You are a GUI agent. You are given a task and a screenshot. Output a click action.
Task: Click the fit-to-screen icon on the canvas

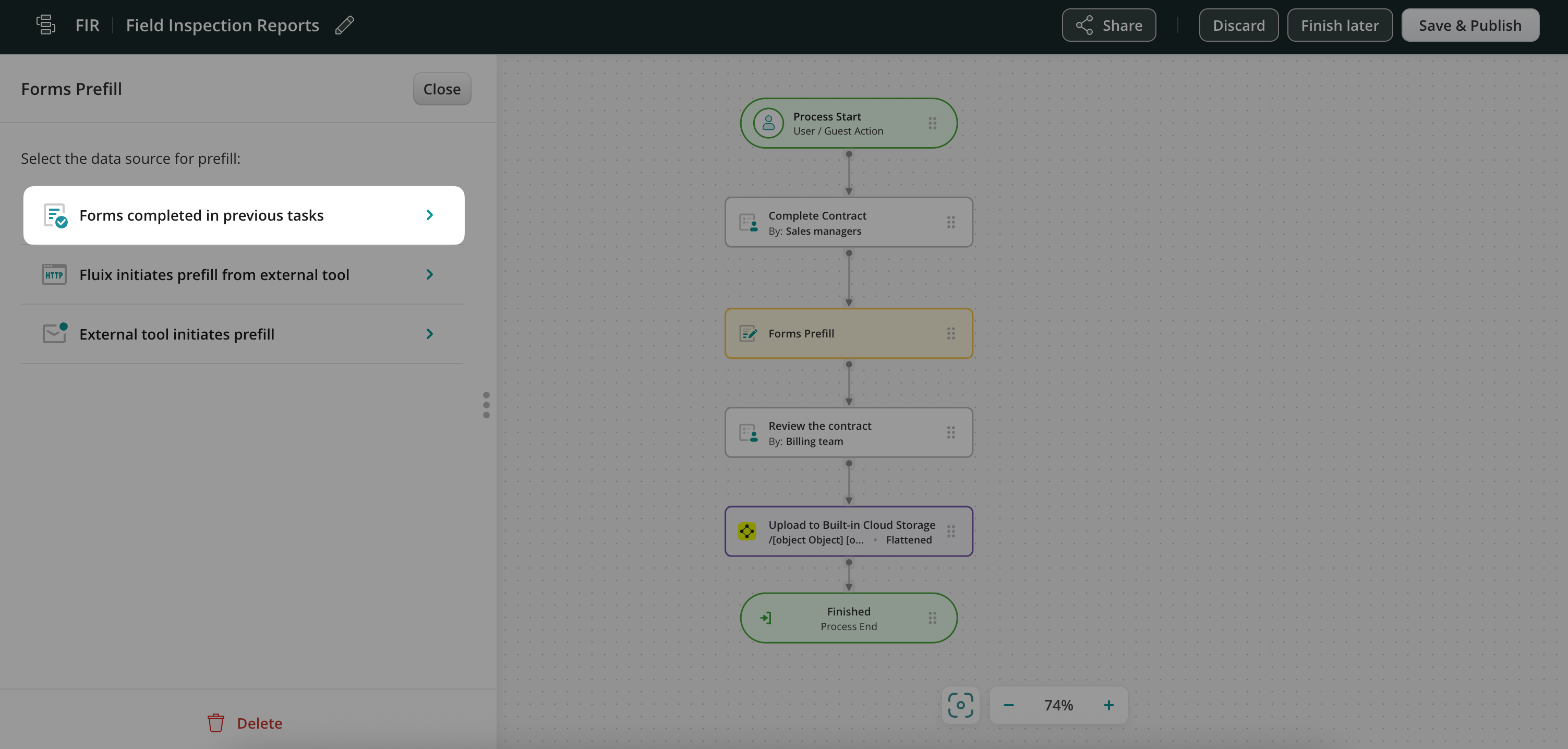pos(960,705)
